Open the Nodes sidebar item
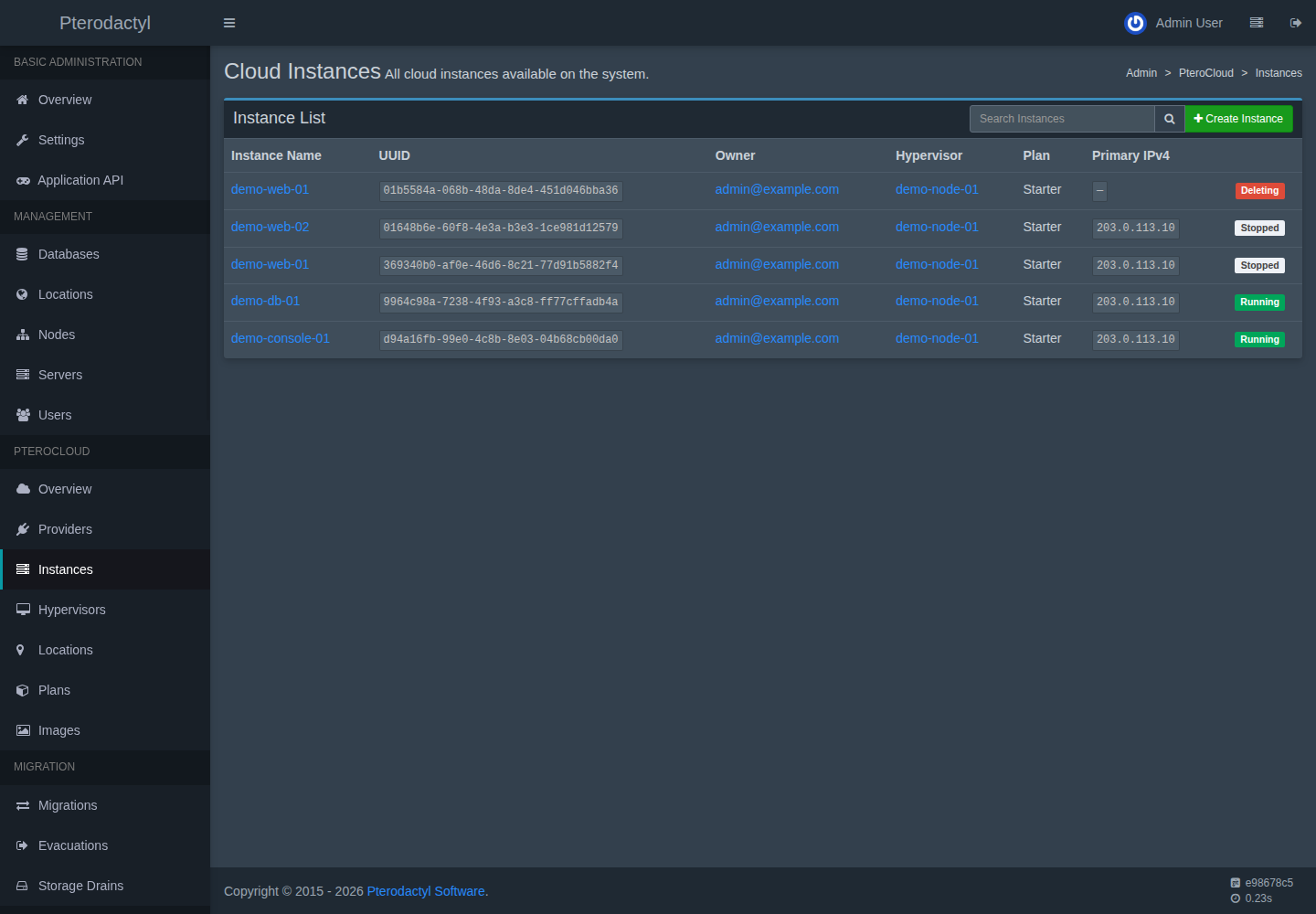The width and height of the screenshot is (1316, 914). pos(105,335)
